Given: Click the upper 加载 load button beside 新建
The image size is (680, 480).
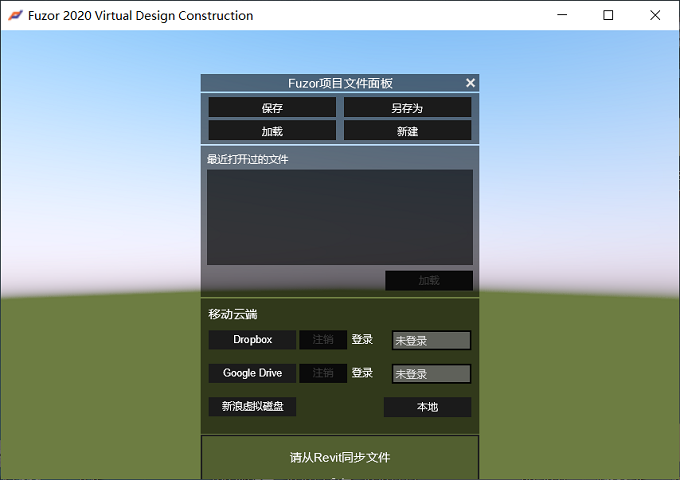Looking at the screenshot, I should (272, 131).
